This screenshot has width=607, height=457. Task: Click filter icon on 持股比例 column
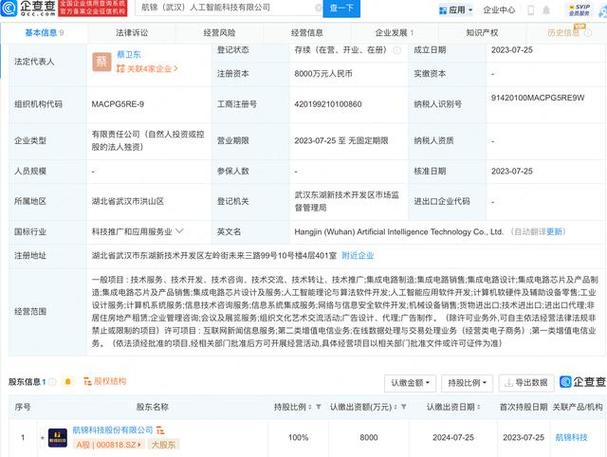tap(318, 407)
